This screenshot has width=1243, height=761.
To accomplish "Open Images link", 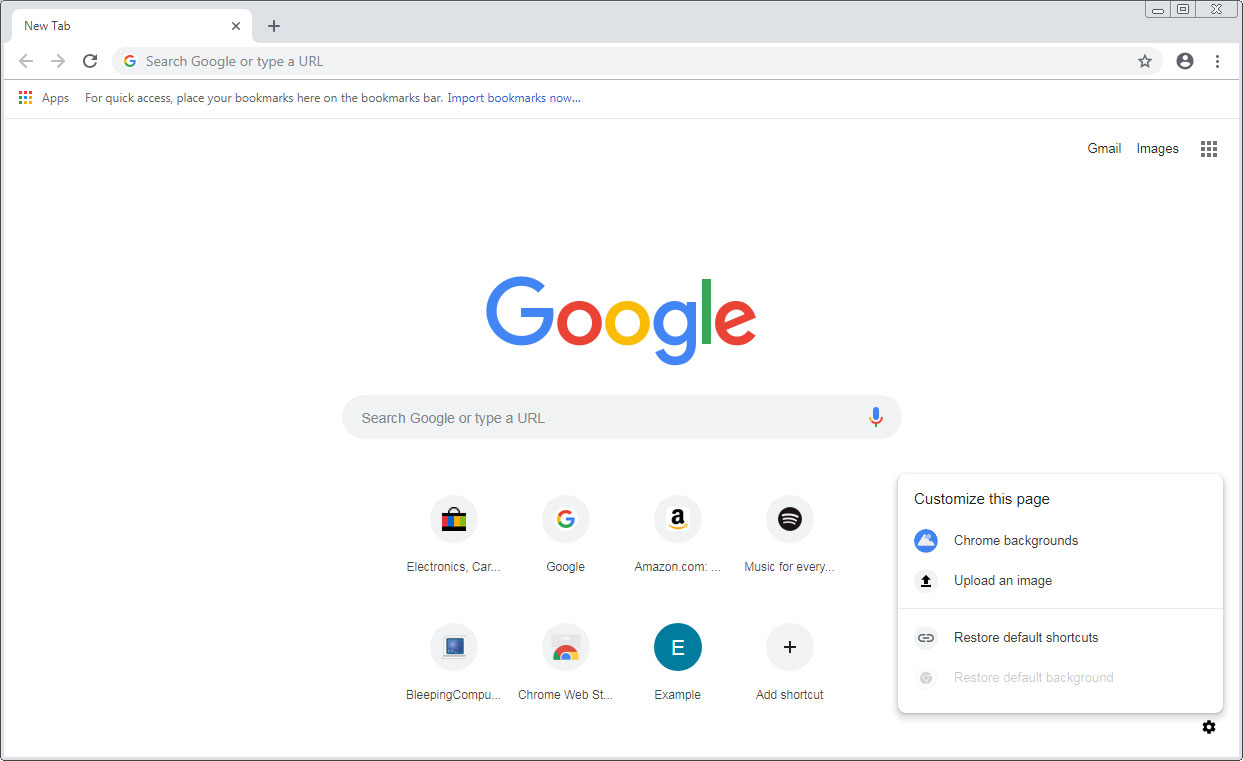I will (x=1157, y=148).
